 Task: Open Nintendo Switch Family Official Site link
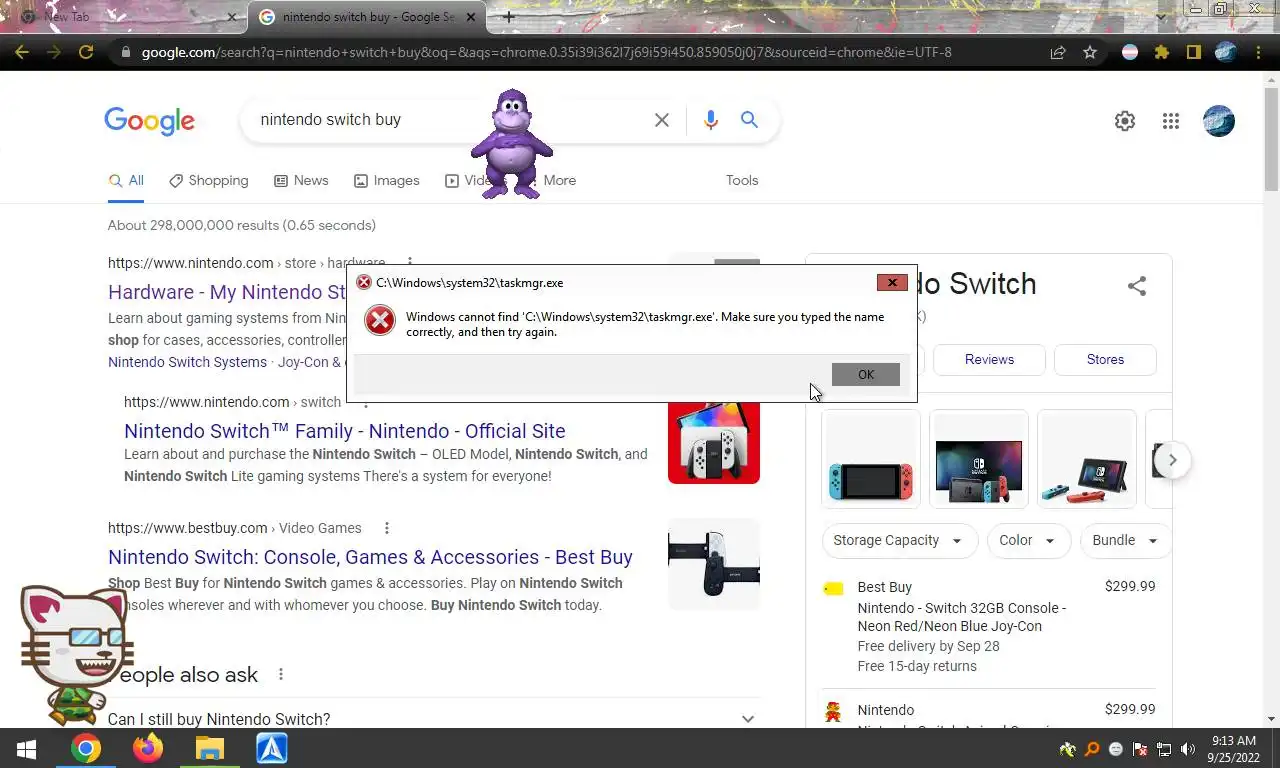coord(344,431)
